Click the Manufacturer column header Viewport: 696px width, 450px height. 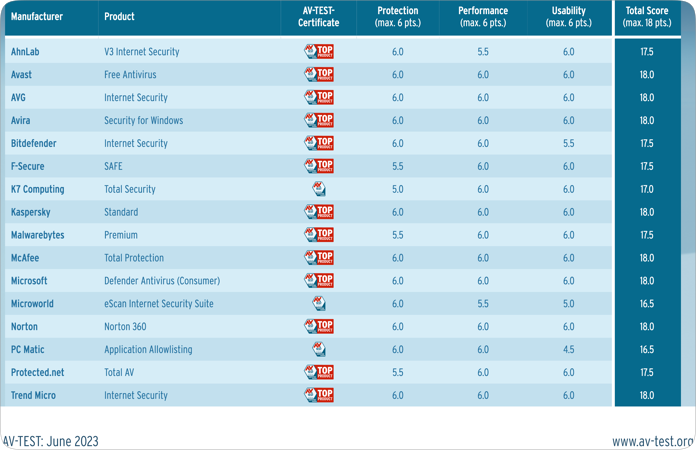pyautogui.click(x=37, y=17)
